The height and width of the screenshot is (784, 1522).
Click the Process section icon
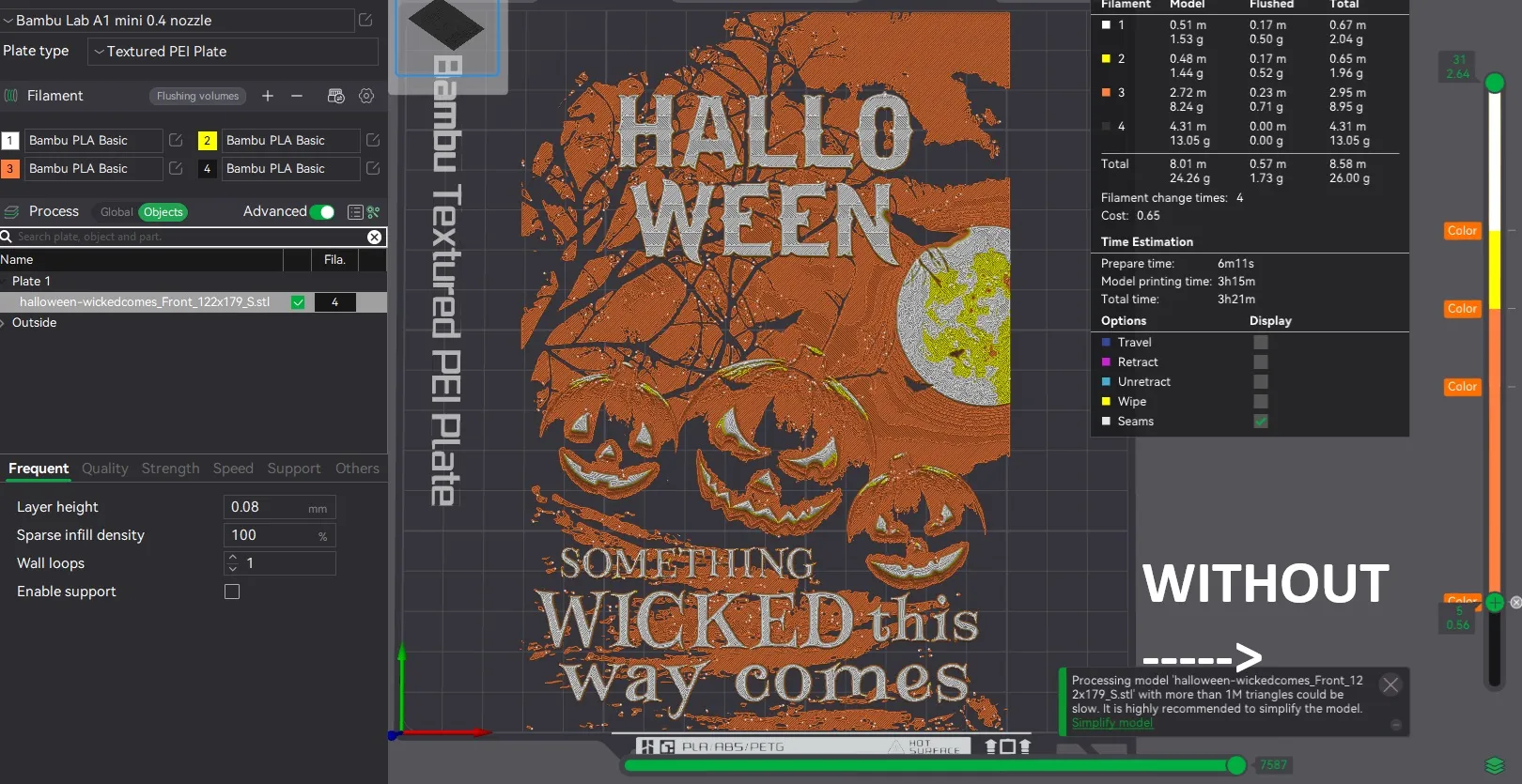[11, 212]
